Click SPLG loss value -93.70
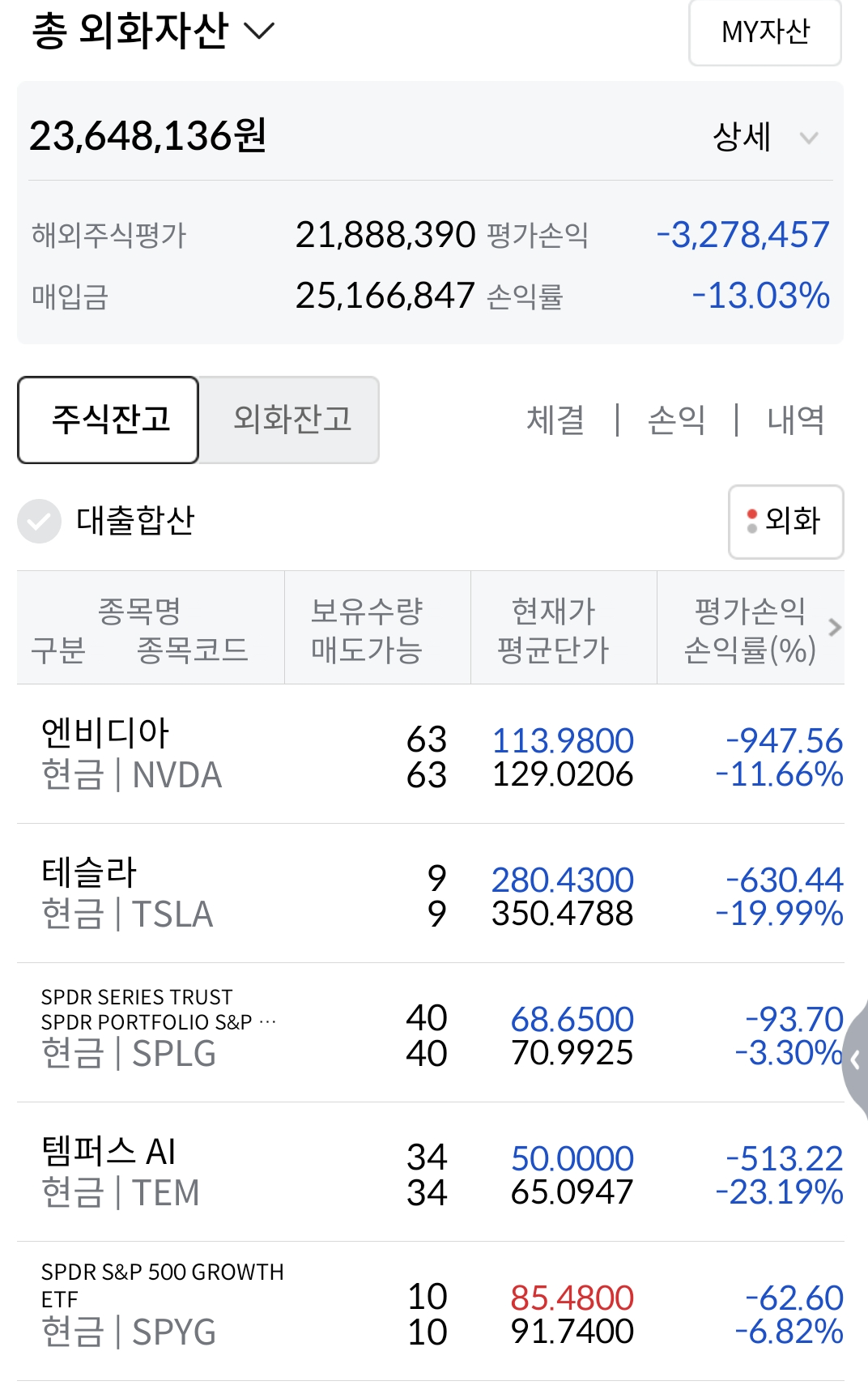Viewport: 868px width, 1394px height. 794,1019
